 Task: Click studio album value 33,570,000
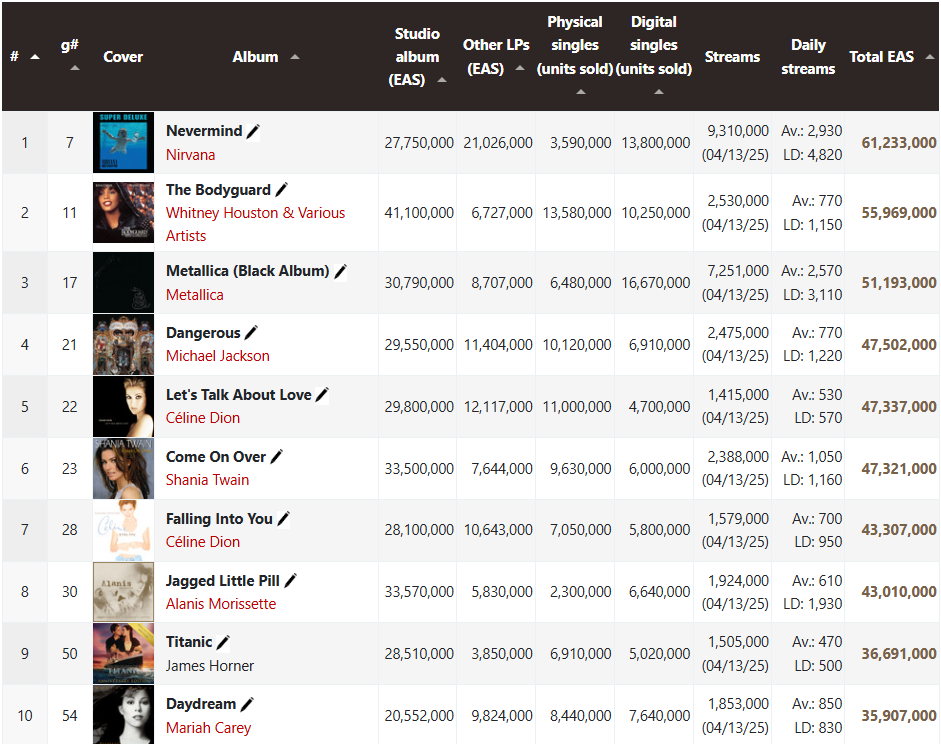(x=419, y=592)
